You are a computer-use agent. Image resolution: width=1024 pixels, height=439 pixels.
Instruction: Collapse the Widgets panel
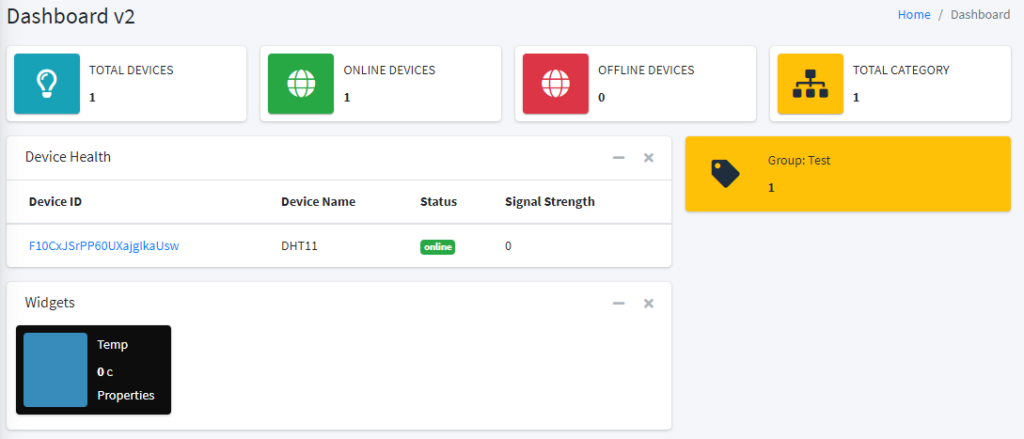(x=618, y=303)
